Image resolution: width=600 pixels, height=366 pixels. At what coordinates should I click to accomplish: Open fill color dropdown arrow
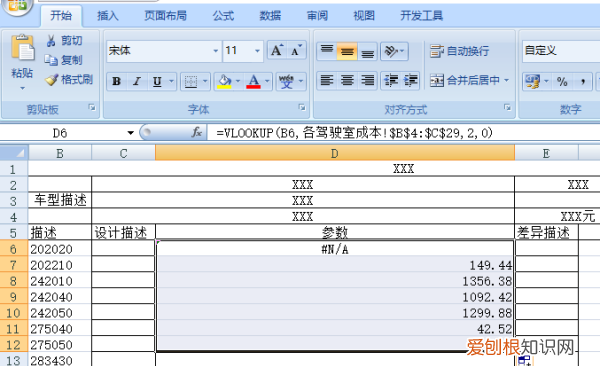pos(238,81)
